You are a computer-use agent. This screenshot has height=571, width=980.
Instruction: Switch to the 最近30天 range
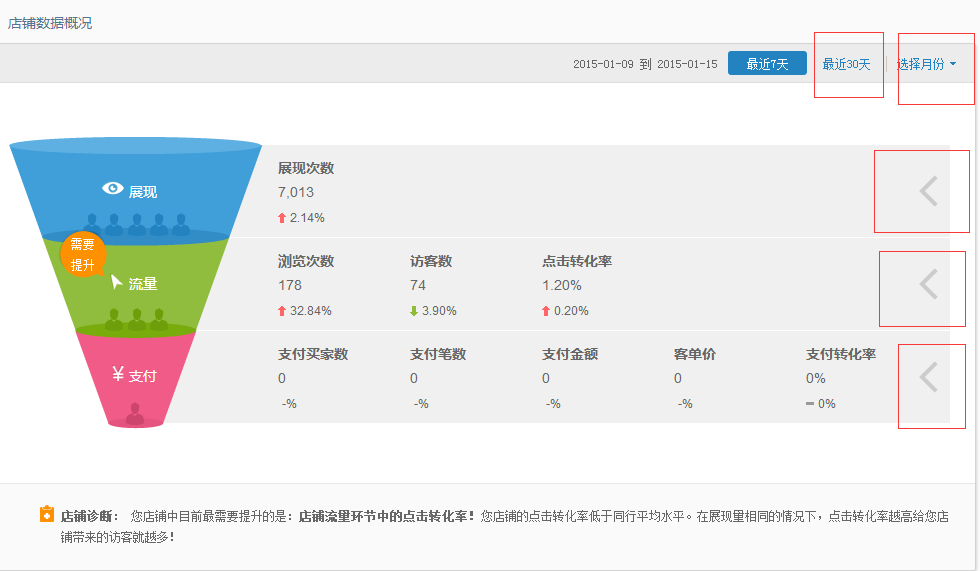click(846, 64)
